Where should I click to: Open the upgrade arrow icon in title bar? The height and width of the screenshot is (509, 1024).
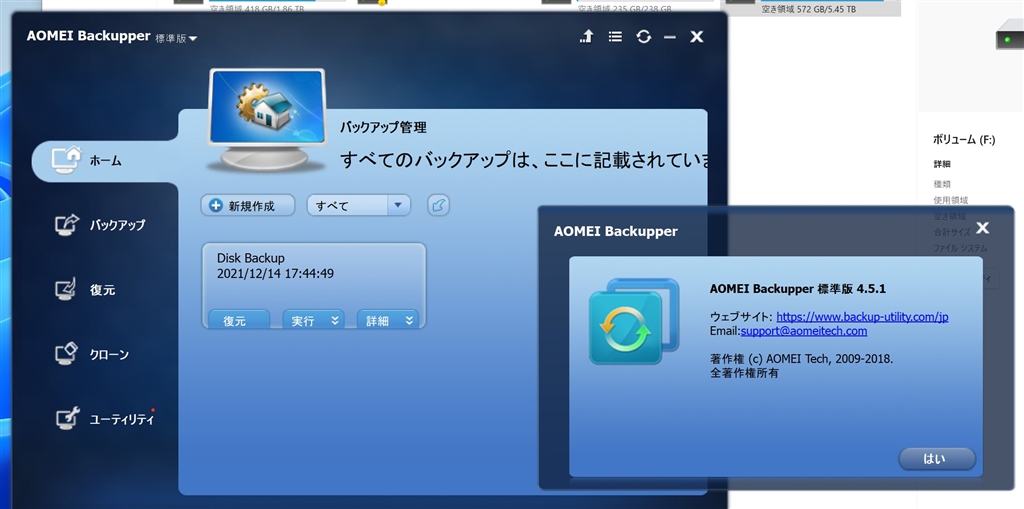click(x=586, y=37)
